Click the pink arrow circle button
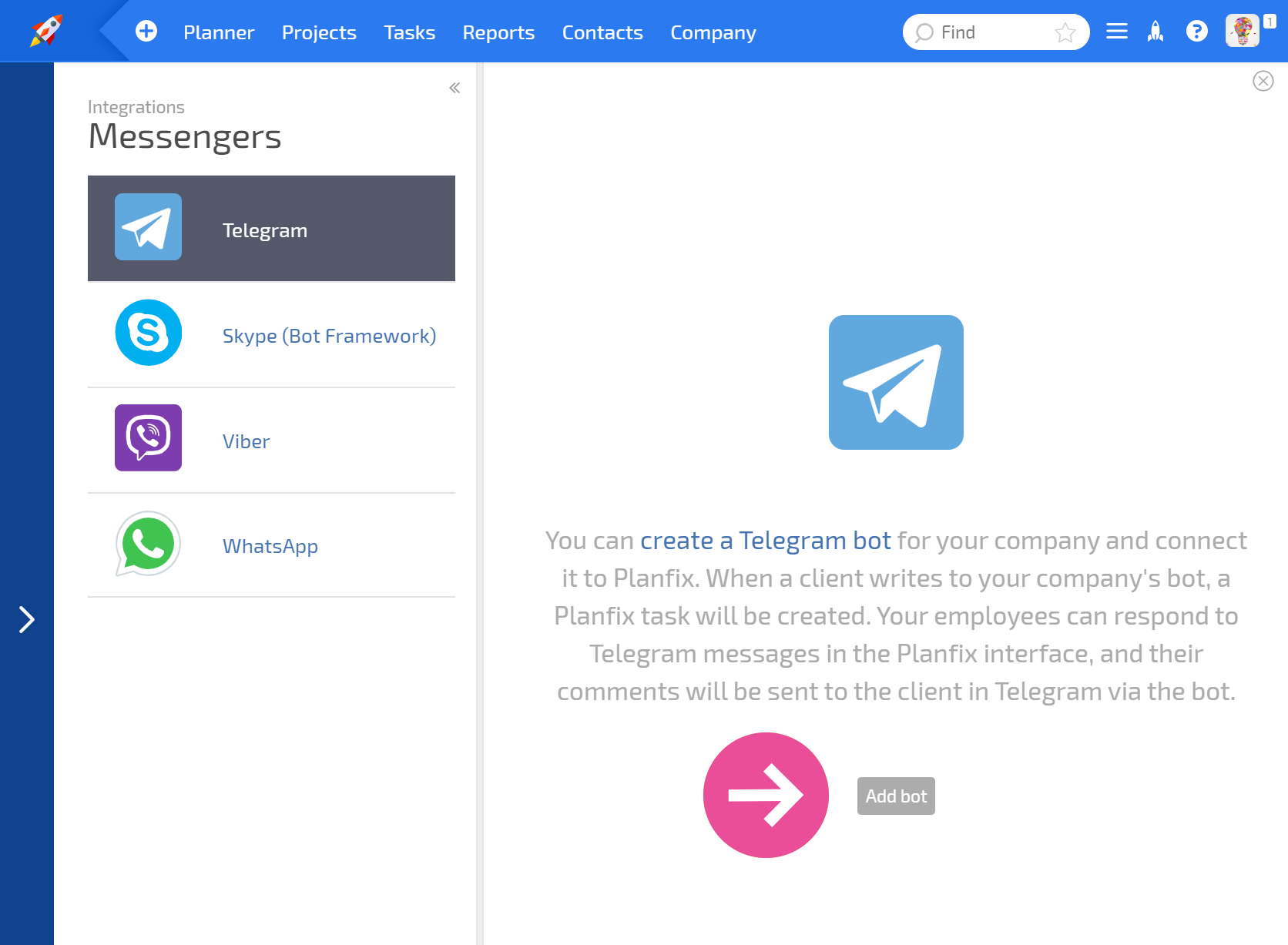 pyautogui.click(x=766, y=795)
